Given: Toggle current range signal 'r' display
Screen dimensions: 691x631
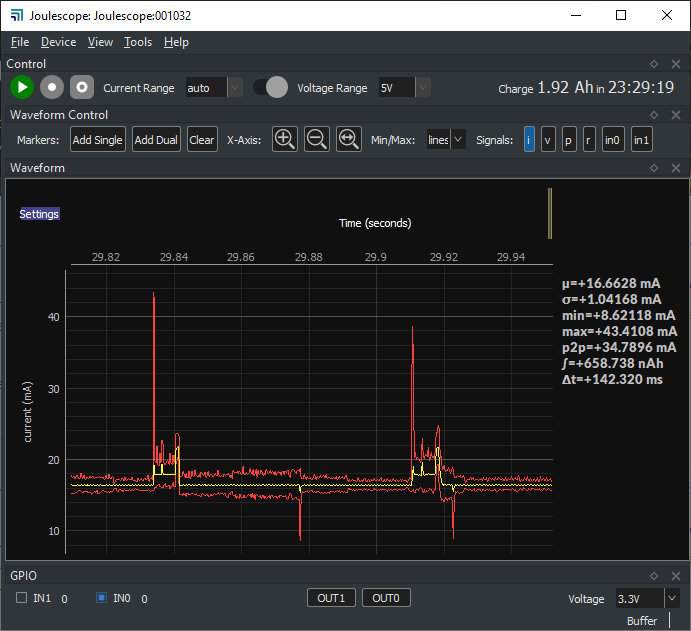Looking at the screenshot, I should (589, 140).
